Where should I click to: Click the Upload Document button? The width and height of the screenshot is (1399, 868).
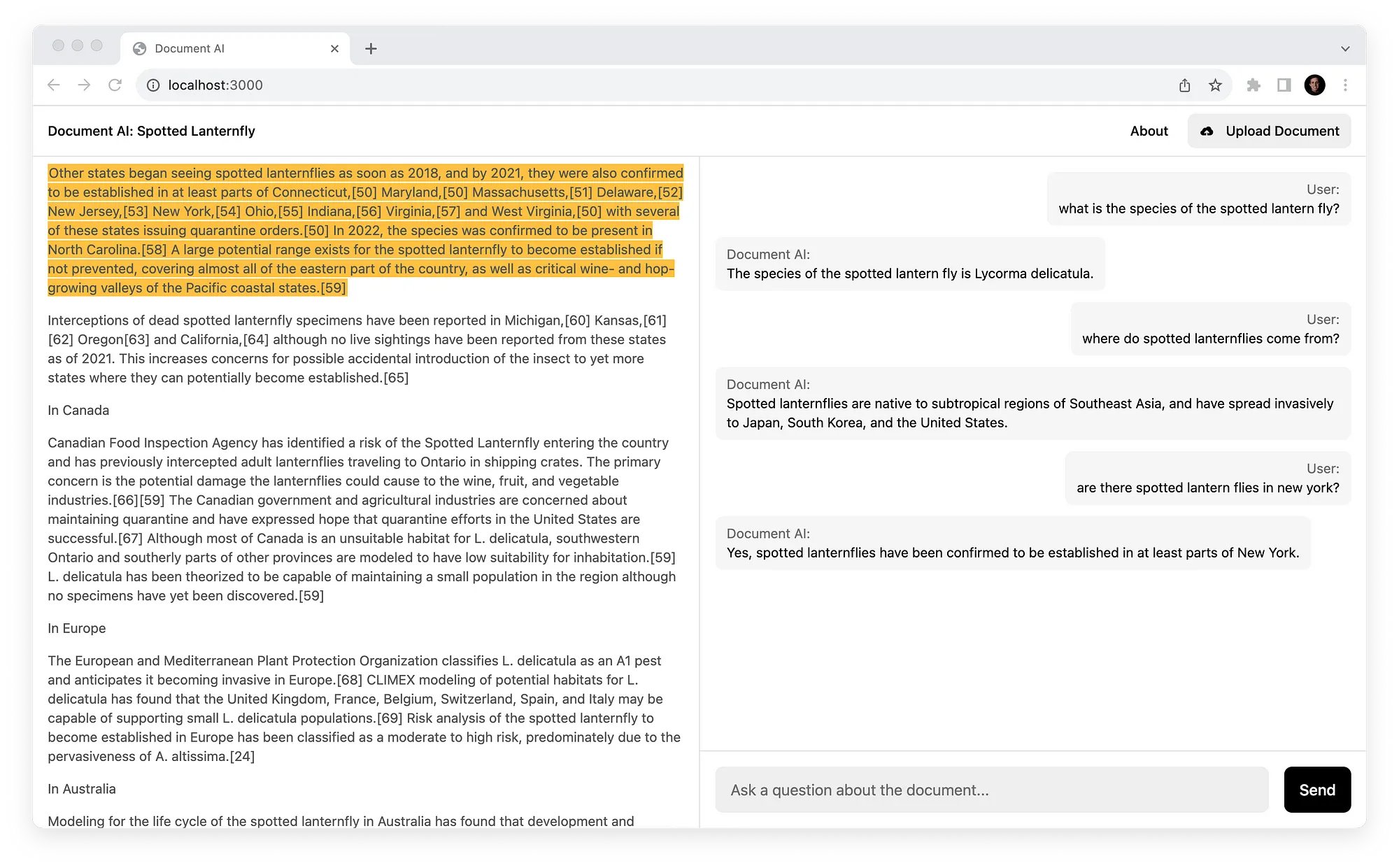1269,131
